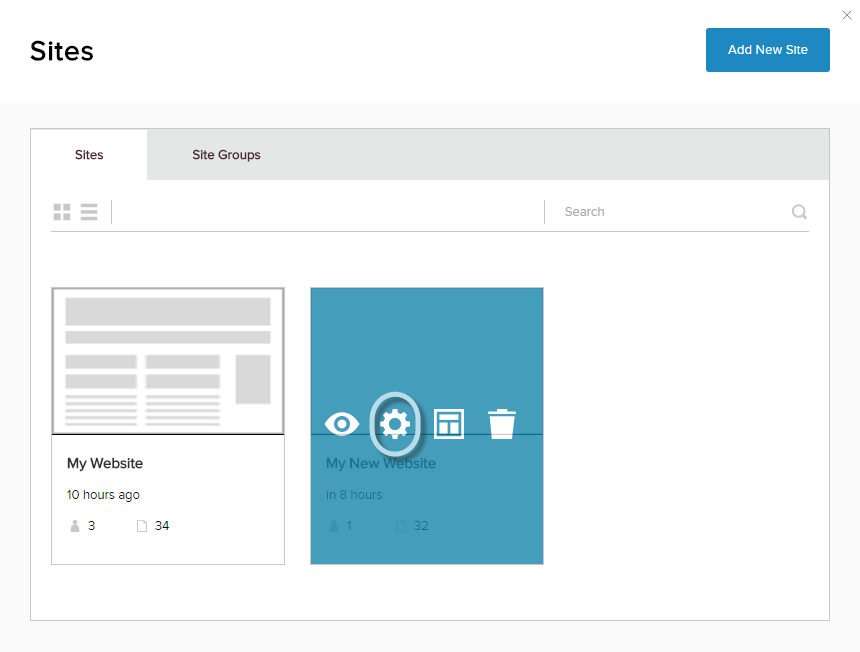Delete My New Website with trash icon
The height and width of the screenshot is (652, 860).
click(x=502, y=424)
